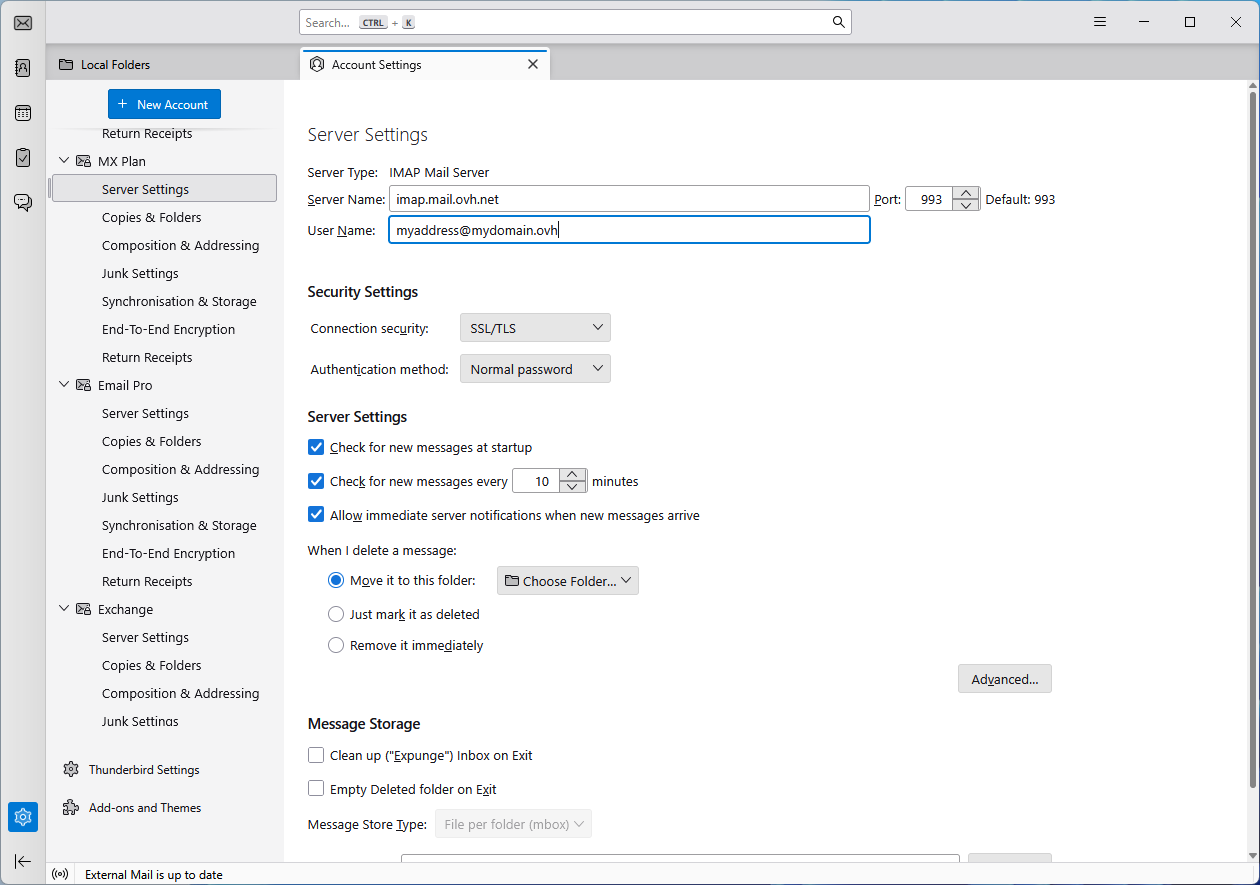Open the Mail space icon
Image resolution: width=1260 pixels, height=885 pixels.
23,23
